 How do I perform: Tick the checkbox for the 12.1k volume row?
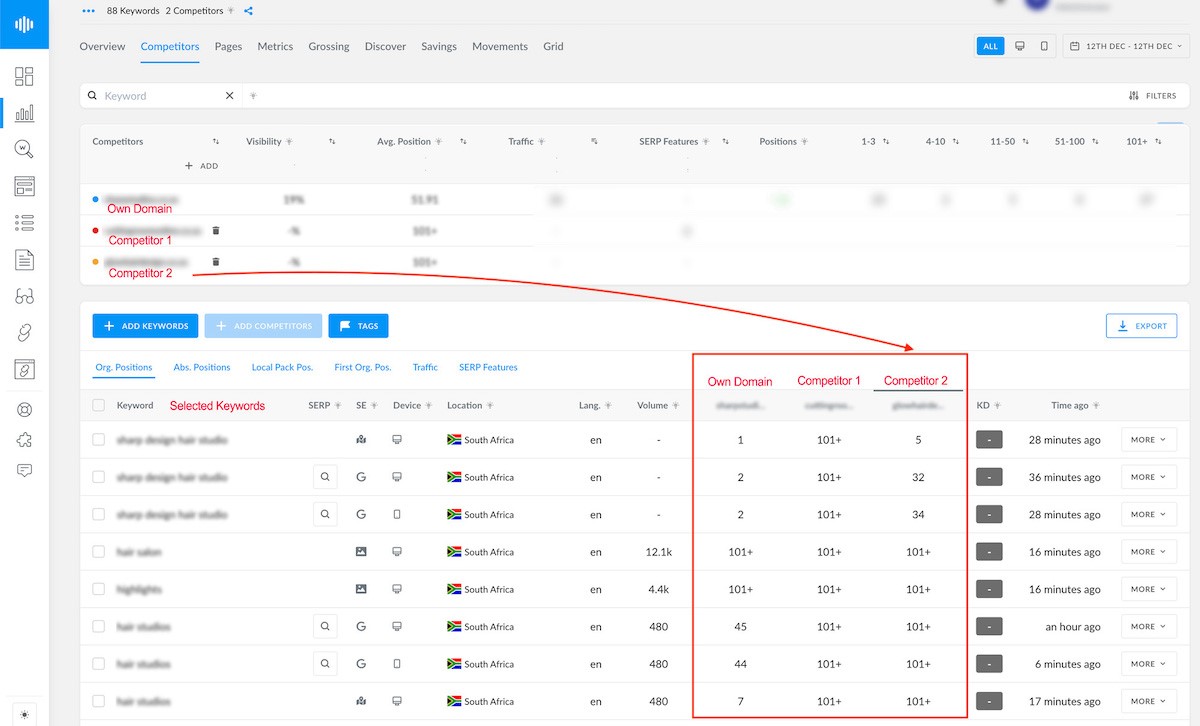98,552
